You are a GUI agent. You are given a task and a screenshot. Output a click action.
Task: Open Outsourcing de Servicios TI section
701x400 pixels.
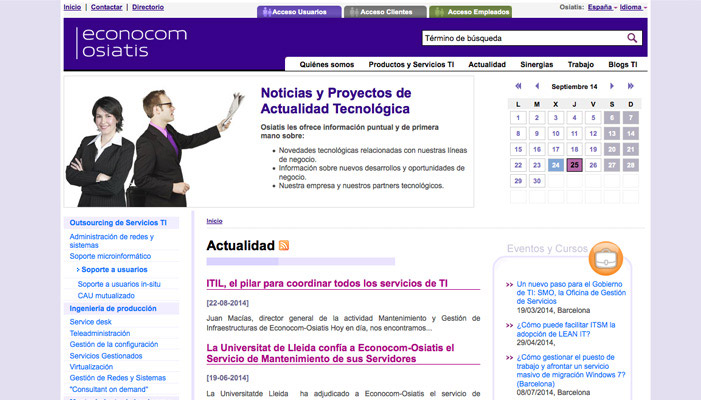coord(118,223)
